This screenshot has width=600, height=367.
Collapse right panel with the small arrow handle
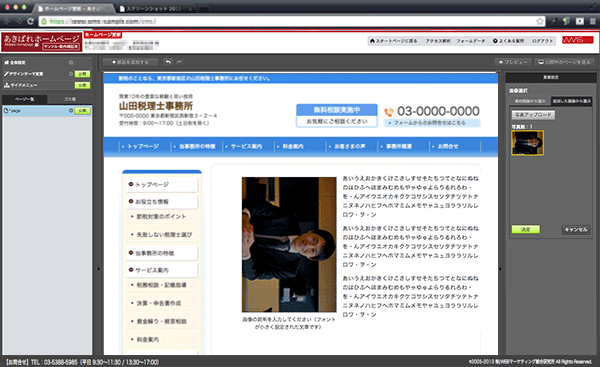[500, 269]
